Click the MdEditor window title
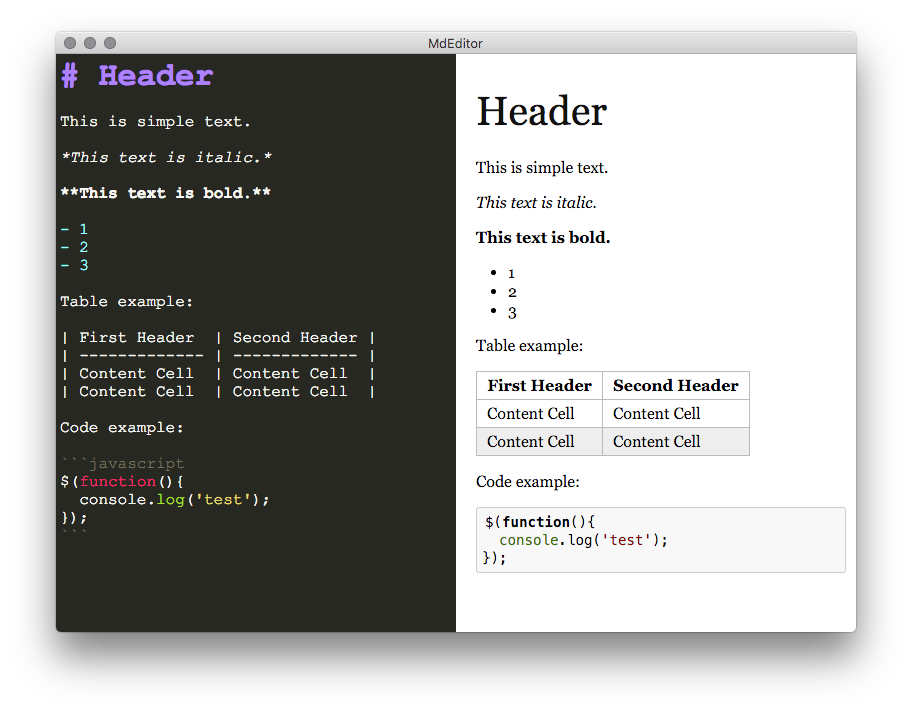912x712 pixels. coord(455,44)
